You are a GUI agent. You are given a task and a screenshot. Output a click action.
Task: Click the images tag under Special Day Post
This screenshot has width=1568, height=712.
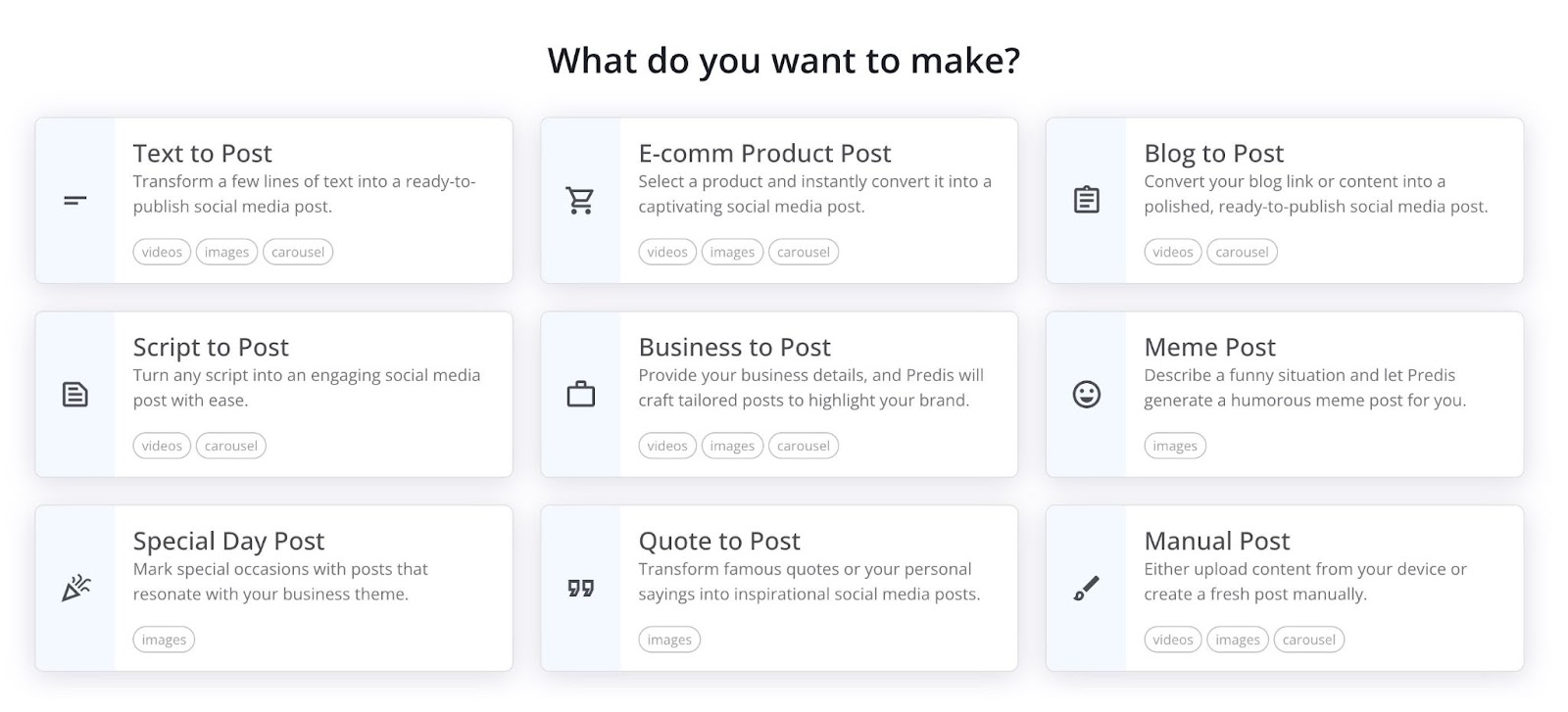(x=164, y=639)
